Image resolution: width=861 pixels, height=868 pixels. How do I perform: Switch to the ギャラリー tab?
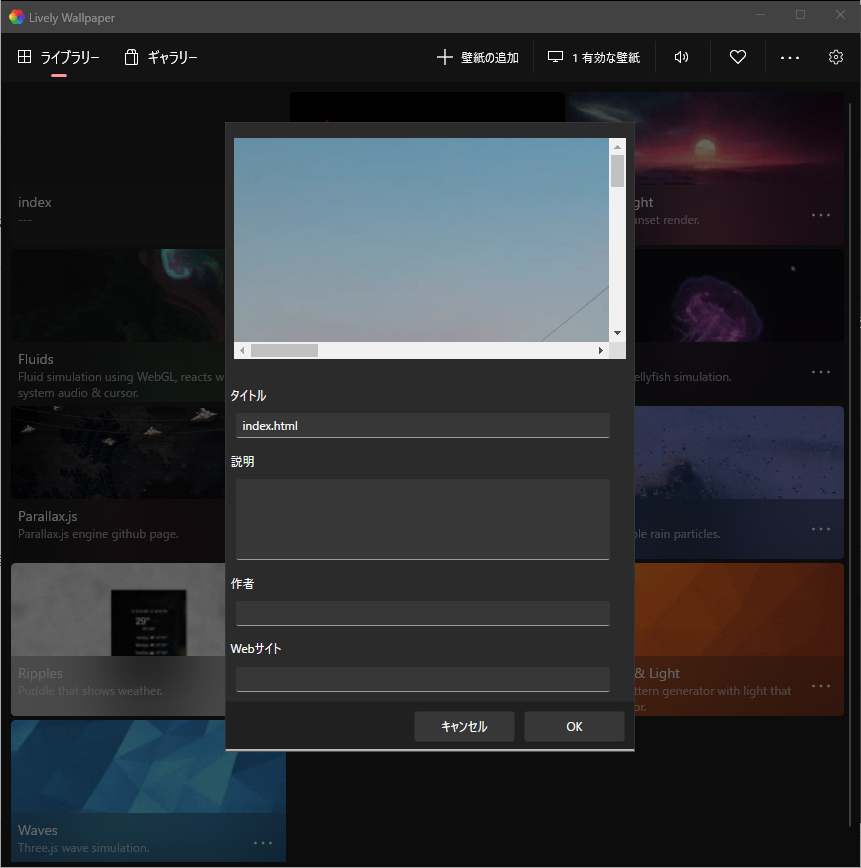[x=160, y=57]
